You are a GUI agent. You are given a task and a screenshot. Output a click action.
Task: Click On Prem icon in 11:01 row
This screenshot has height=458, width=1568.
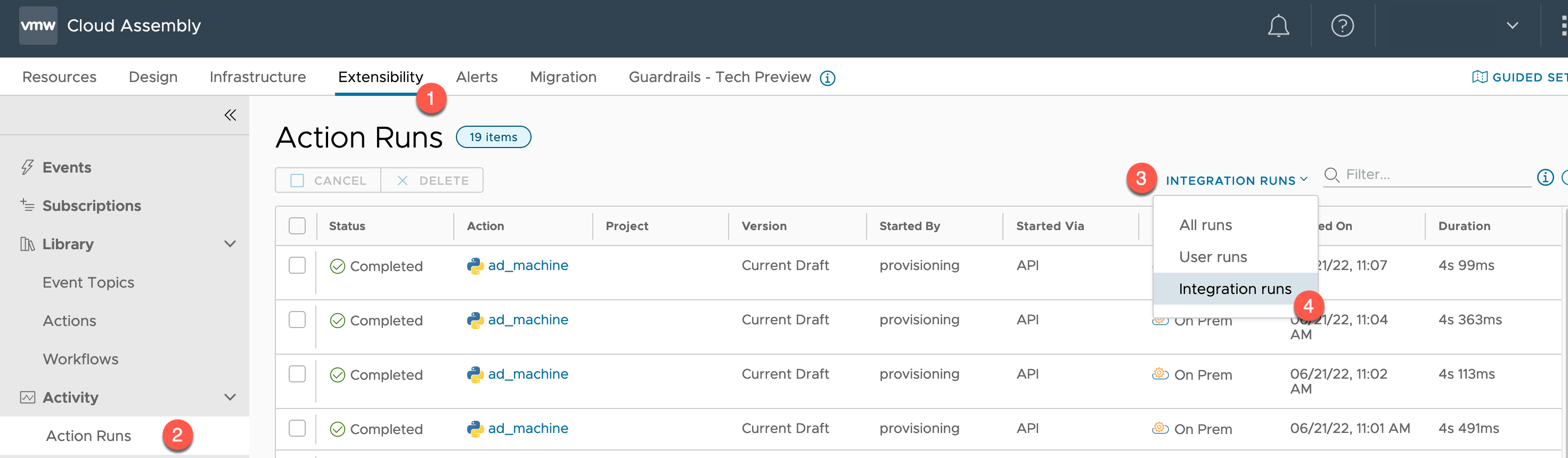click(x=1160, y=428)
